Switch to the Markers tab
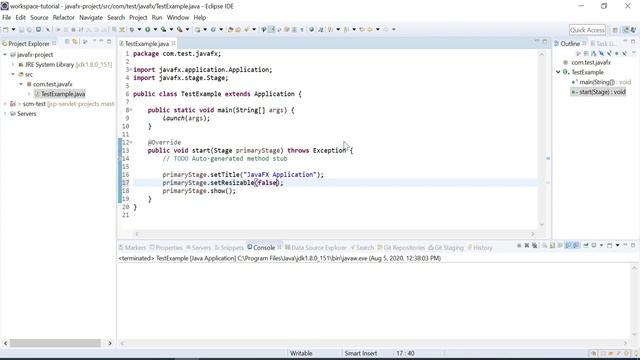The image size is (640, 360). coord(132,247)
